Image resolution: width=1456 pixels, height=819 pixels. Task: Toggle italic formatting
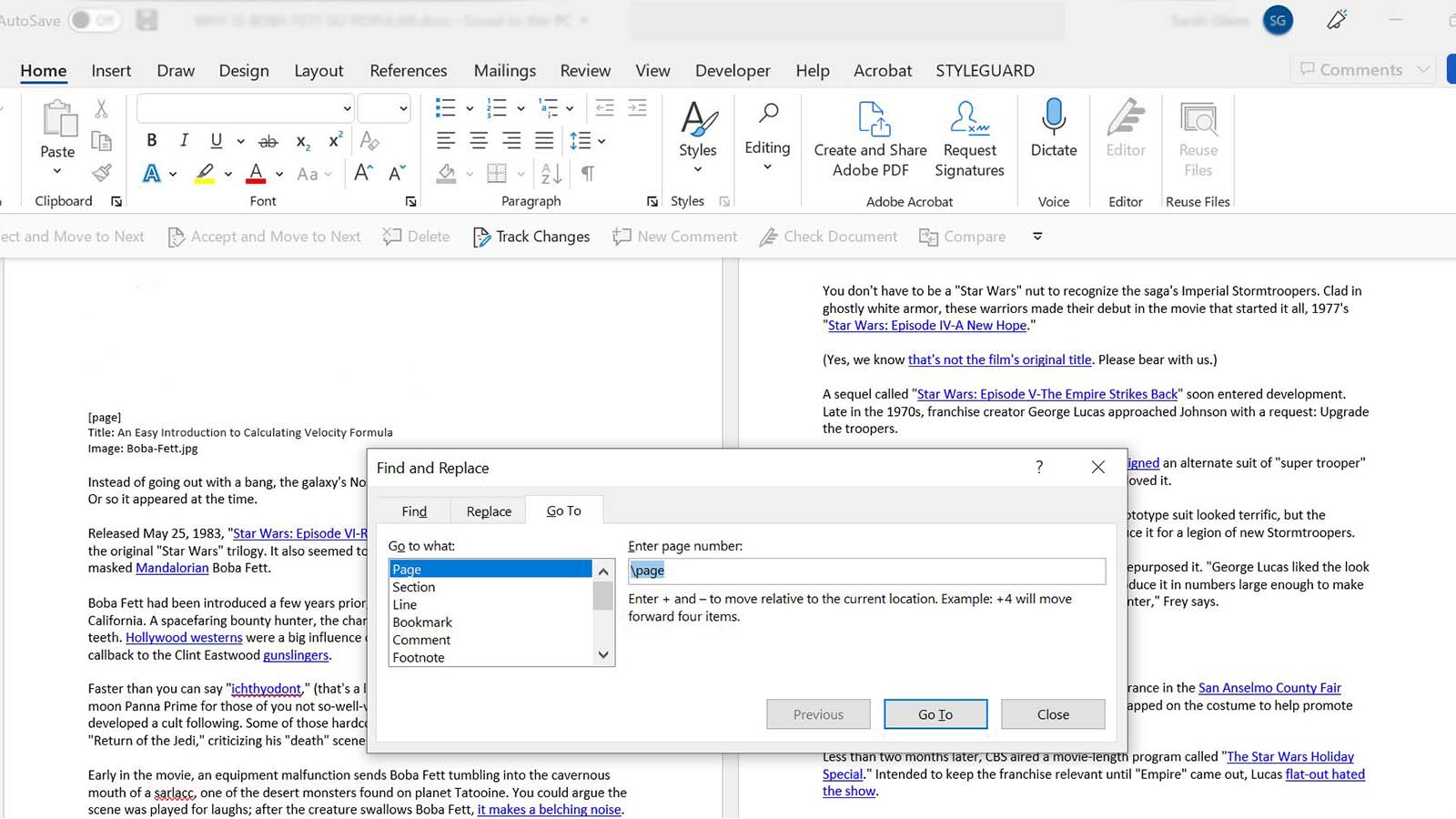pyautogui.click(x=184, y=140)
